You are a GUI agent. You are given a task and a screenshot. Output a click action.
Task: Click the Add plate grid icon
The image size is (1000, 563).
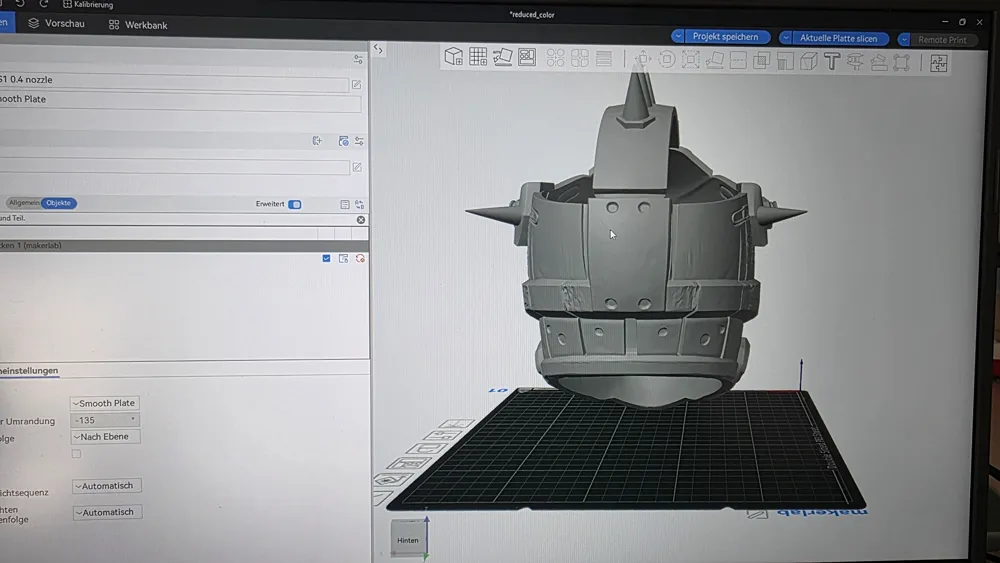pyautogui.click(x=478, y=56)
